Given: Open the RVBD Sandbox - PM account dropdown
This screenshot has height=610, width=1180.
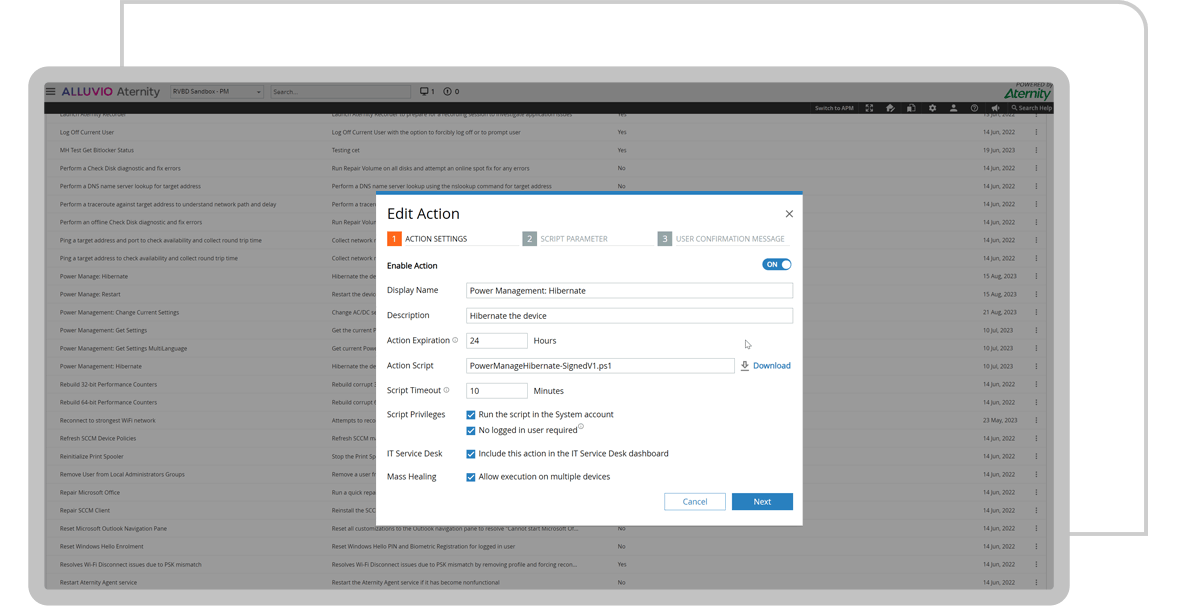Looking at the screenshot, I should tap(217, 92).
